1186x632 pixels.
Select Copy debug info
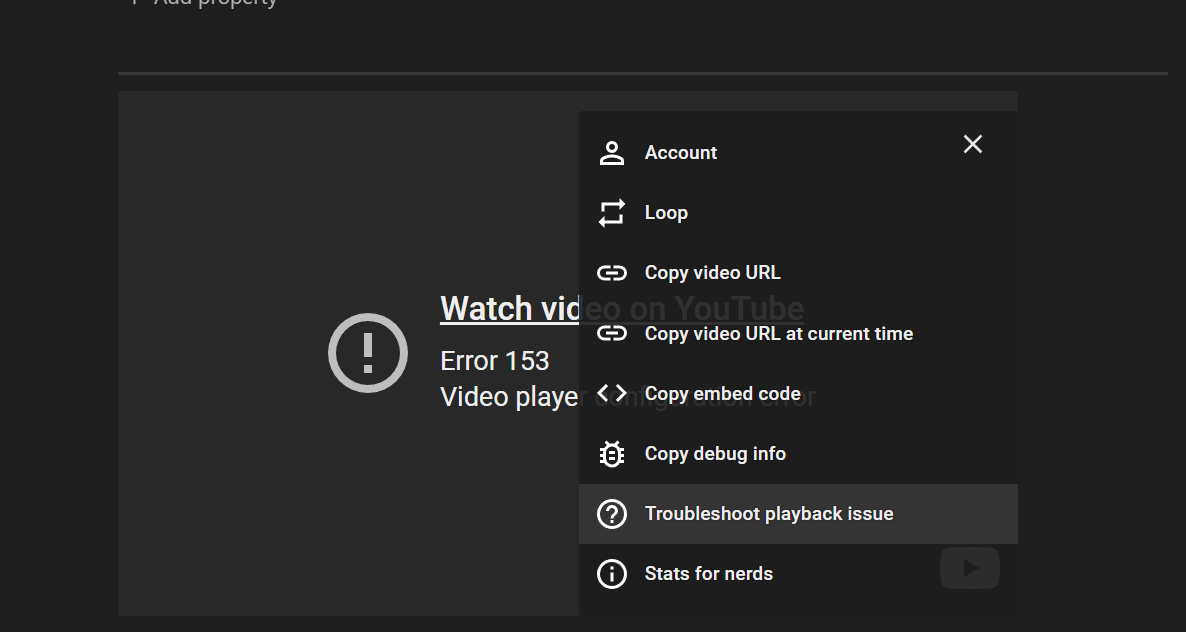pyautogui.click(x=798, y=454)
